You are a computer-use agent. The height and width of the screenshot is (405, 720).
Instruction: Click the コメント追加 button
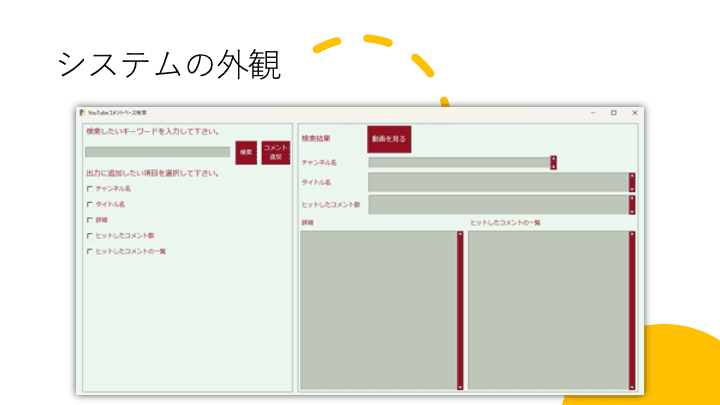click(276, 152)
